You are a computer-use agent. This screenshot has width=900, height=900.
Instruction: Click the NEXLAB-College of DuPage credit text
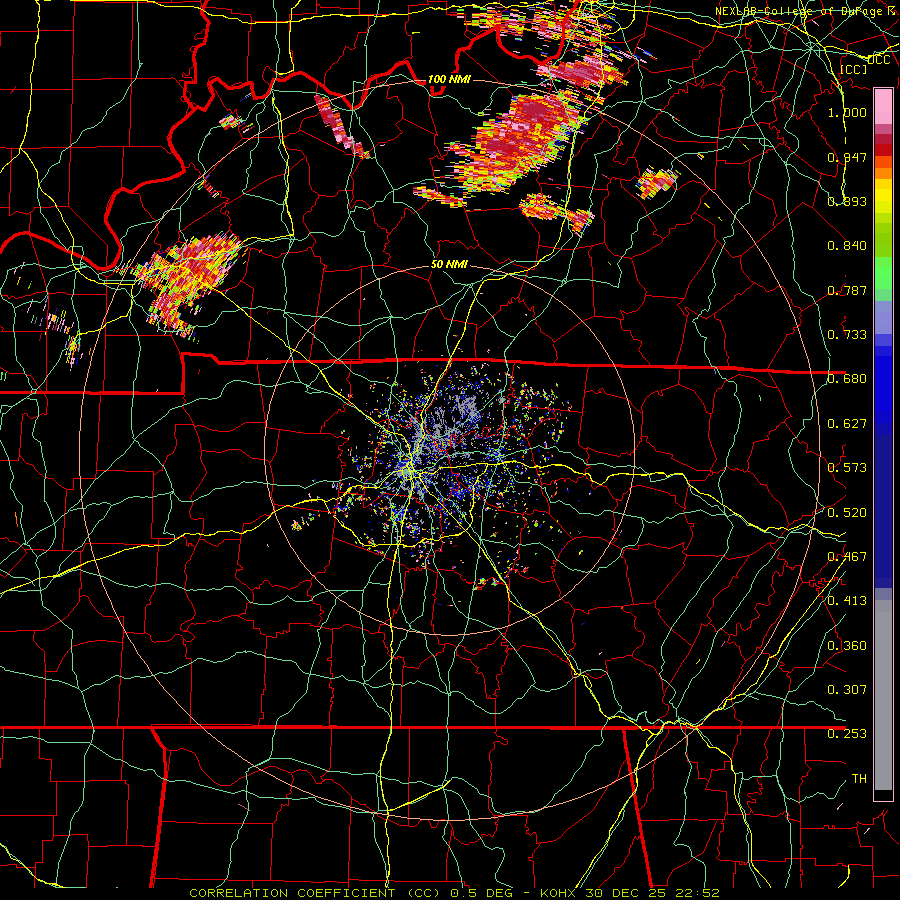click(807, 11)
